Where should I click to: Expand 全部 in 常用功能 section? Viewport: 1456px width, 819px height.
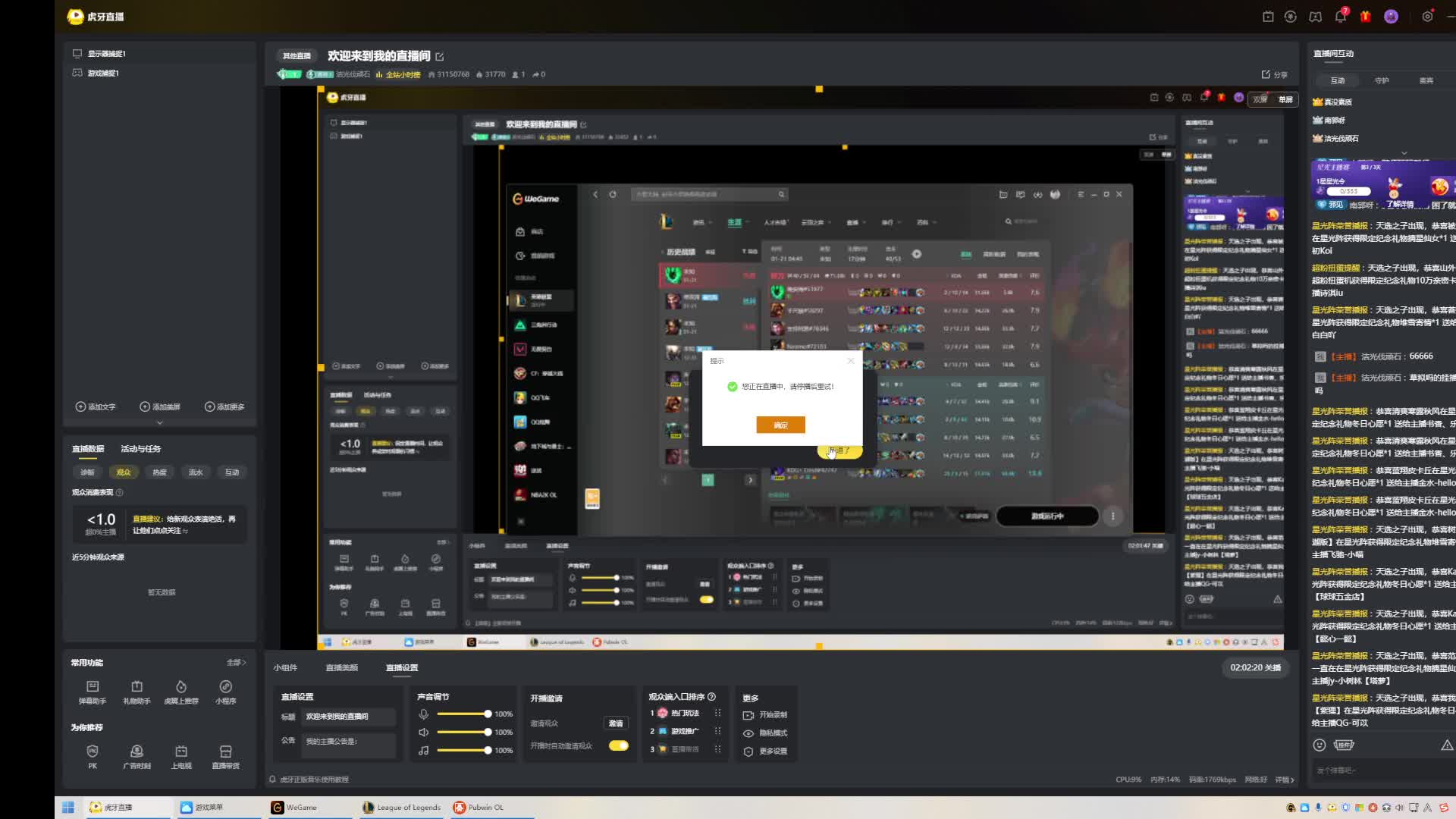tap(236, 663)
